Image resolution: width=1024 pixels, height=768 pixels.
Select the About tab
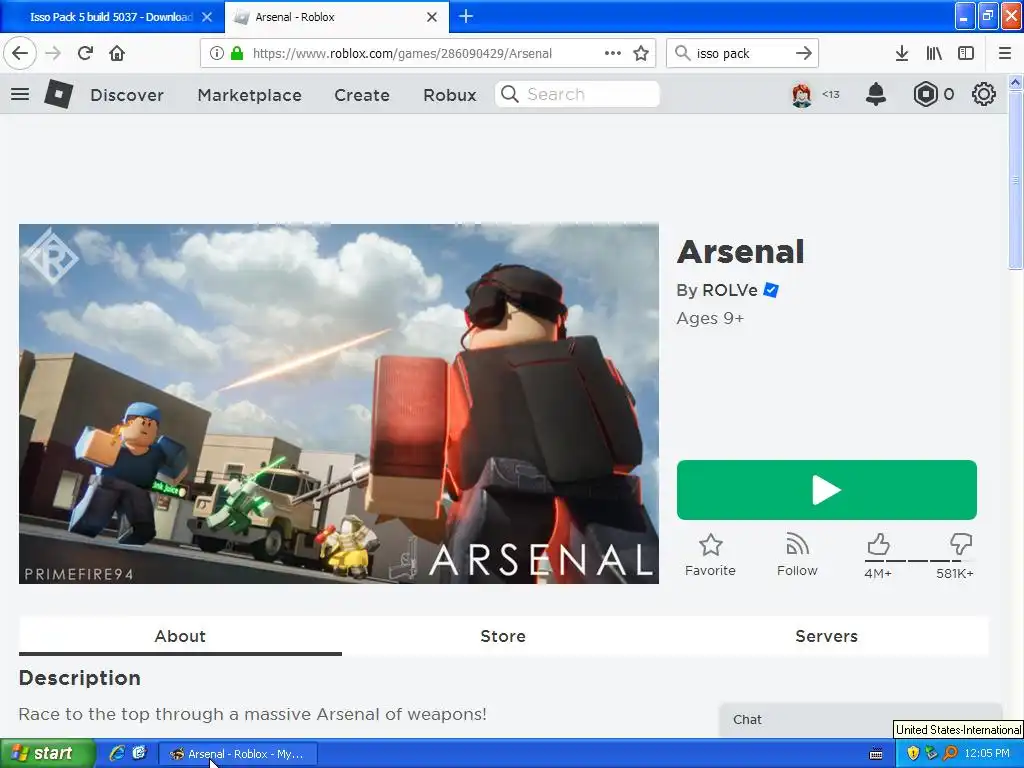point(180,636)
